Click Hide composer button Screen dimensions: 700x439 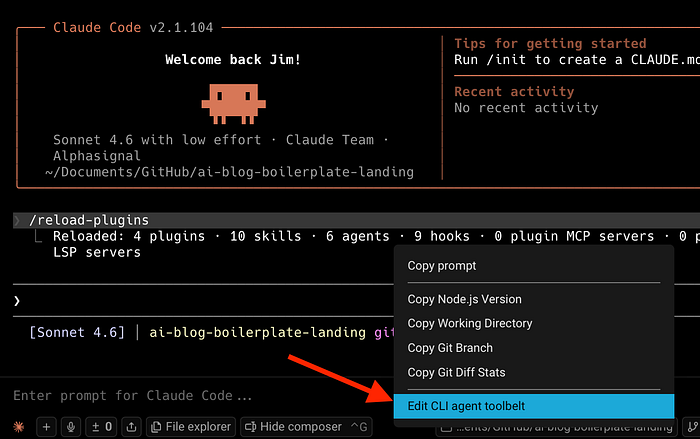tap(306, 427)
